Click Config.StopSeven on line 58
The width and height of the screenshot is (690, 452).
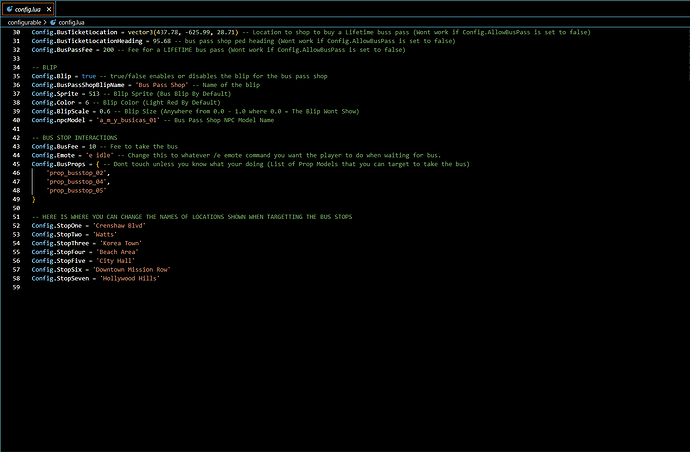60,279
